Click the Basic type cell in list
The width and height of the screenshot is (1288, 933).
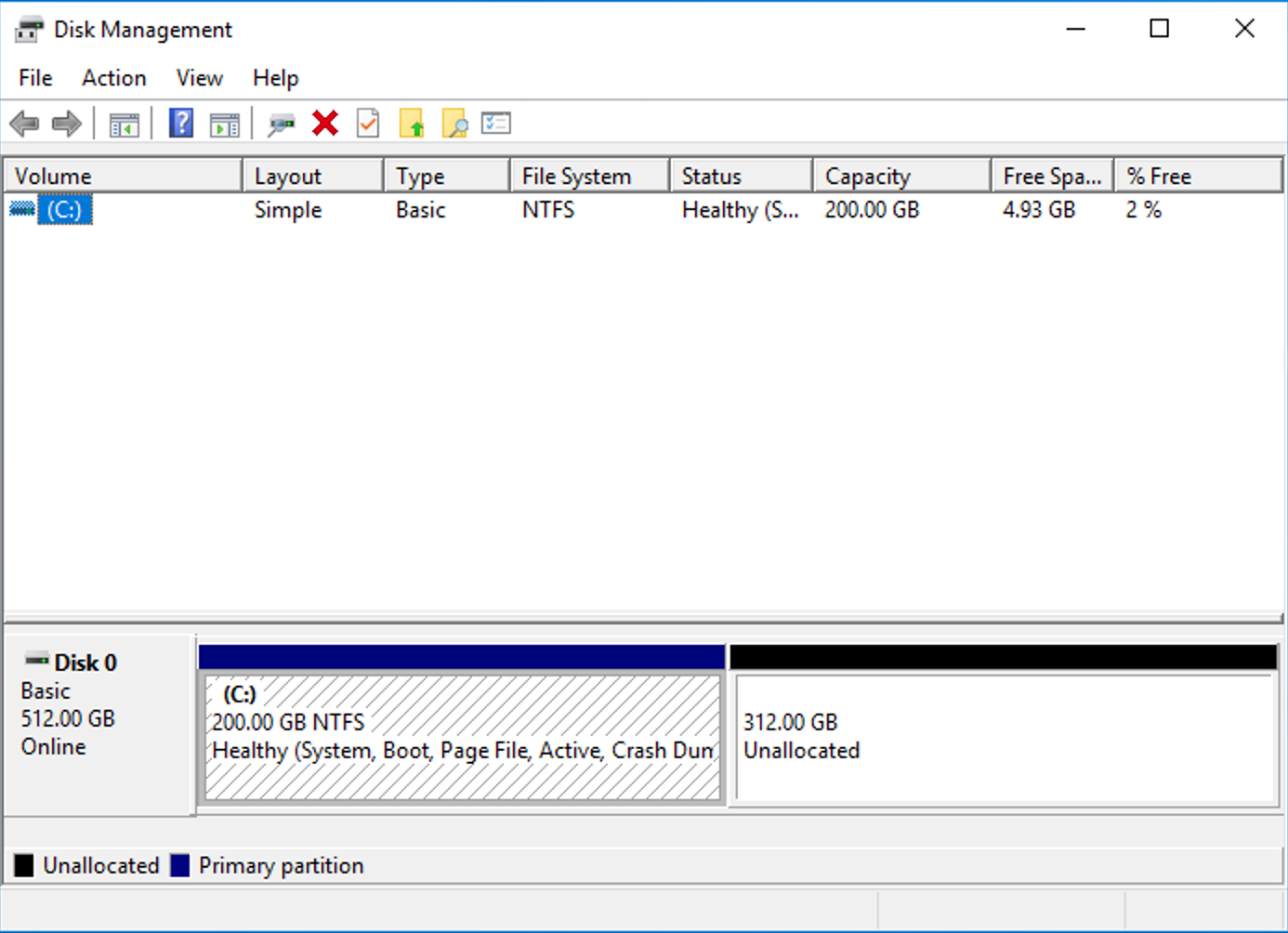421,210
